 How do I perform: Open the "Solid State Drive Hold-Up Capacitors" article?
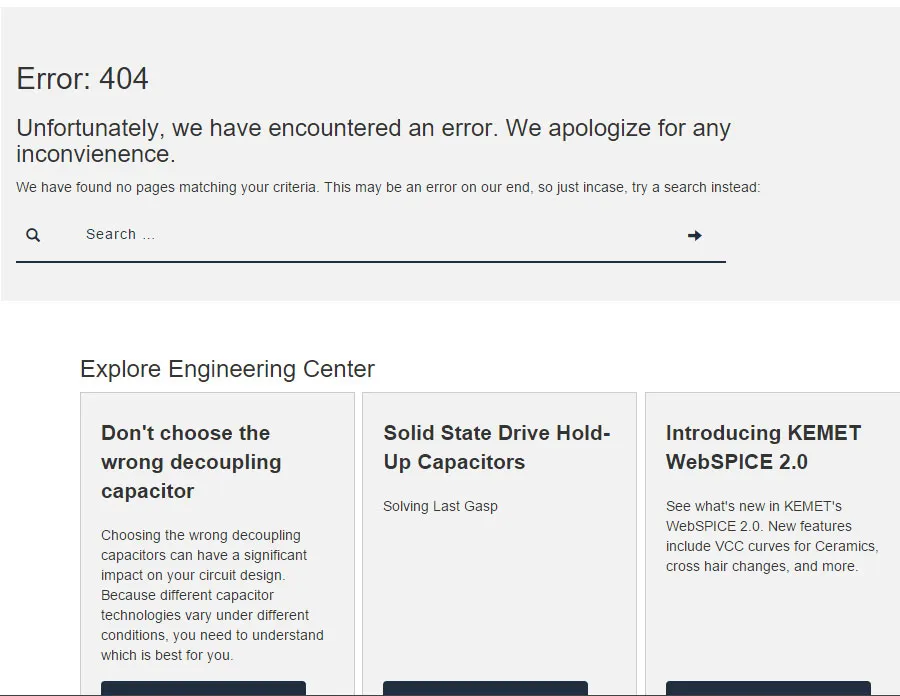[x=497, y=447]
